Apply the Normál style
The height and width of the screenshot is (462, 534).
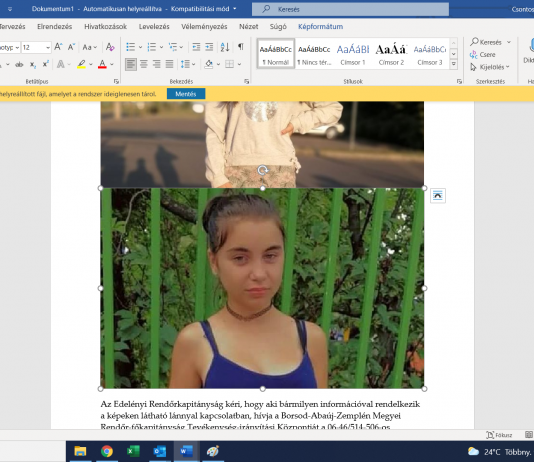click(276, 54)
